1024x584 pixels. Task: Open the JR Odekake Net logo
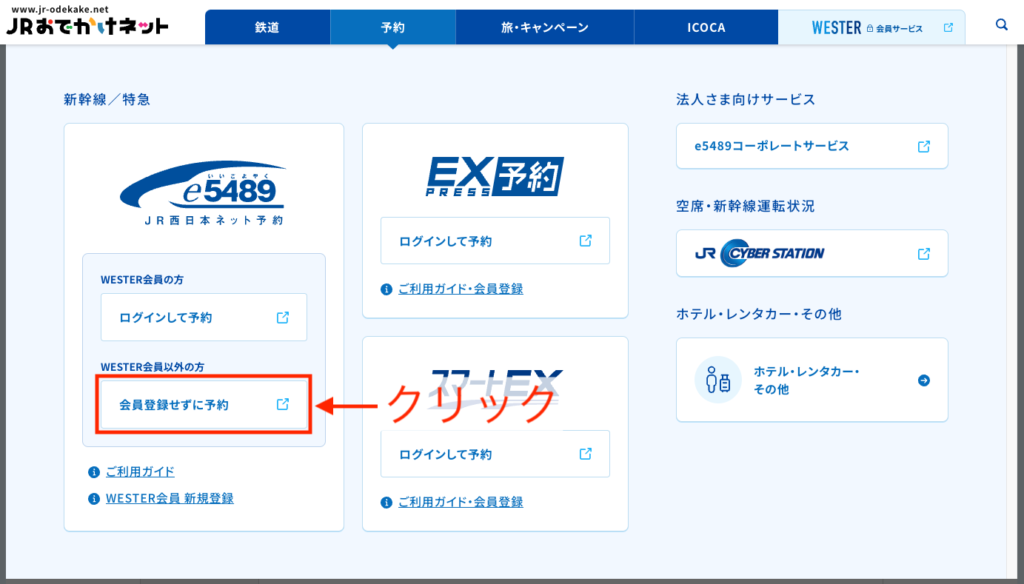pos(87,26)
